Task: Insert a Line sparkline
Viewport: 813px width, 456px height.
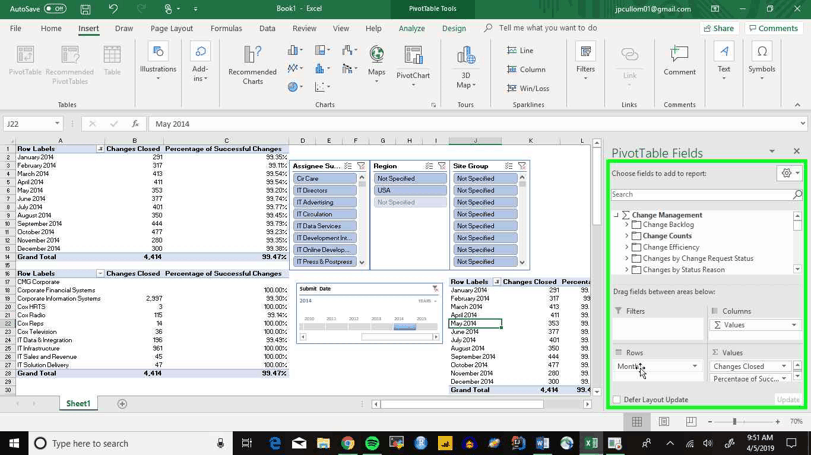Action: pyautogui.click(x=520, y=50)
